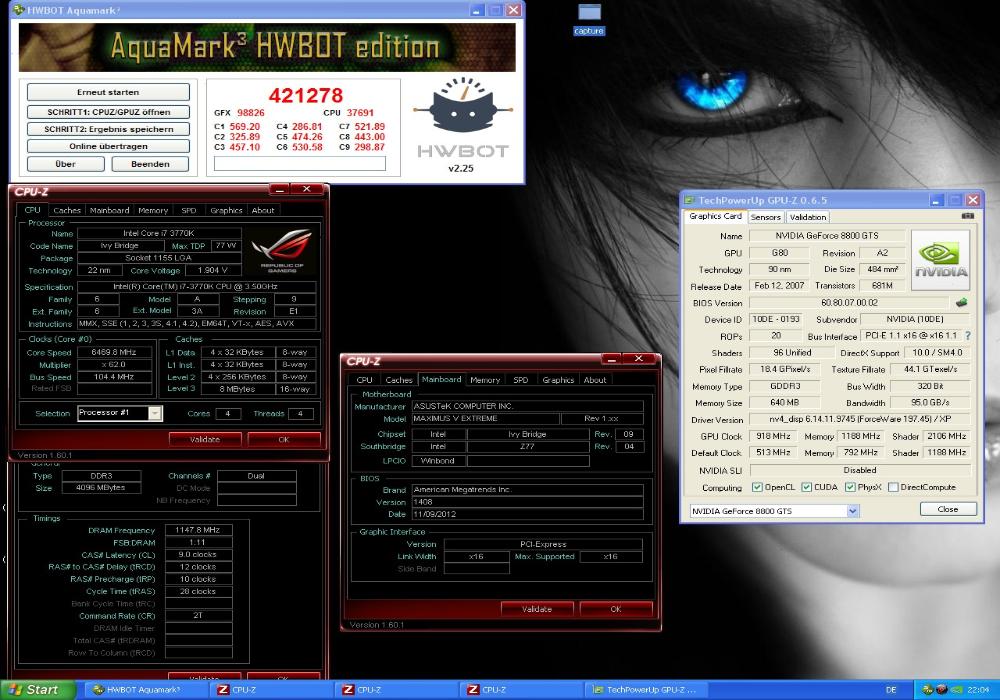This screenshot has width=1000, height=700.
Task: Toggle the CUDA checkbox in GPU-Z
Action: click(807, 487)
